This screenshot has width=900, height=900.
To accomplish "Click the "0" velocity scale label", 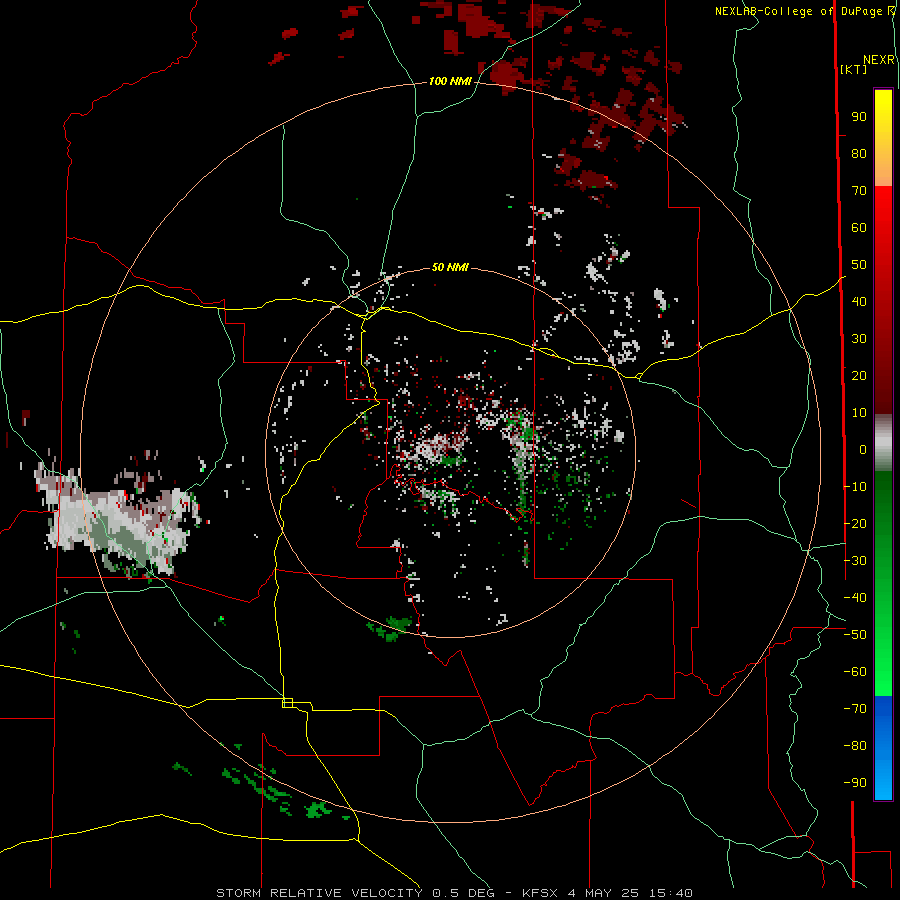I will (863, 450).
